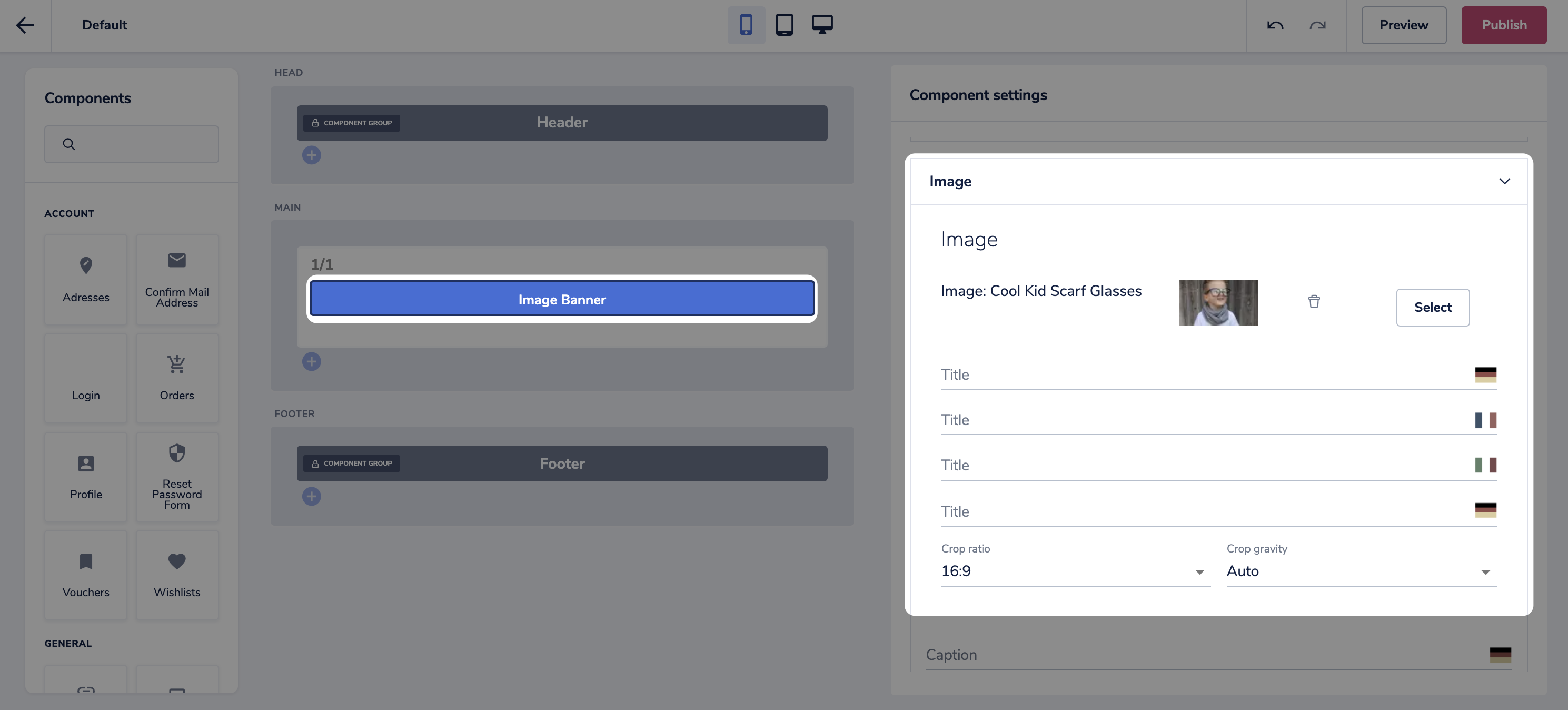1568x710 pixels.
Task: Add component below the Header group
Action: click(x=311, y=155)
